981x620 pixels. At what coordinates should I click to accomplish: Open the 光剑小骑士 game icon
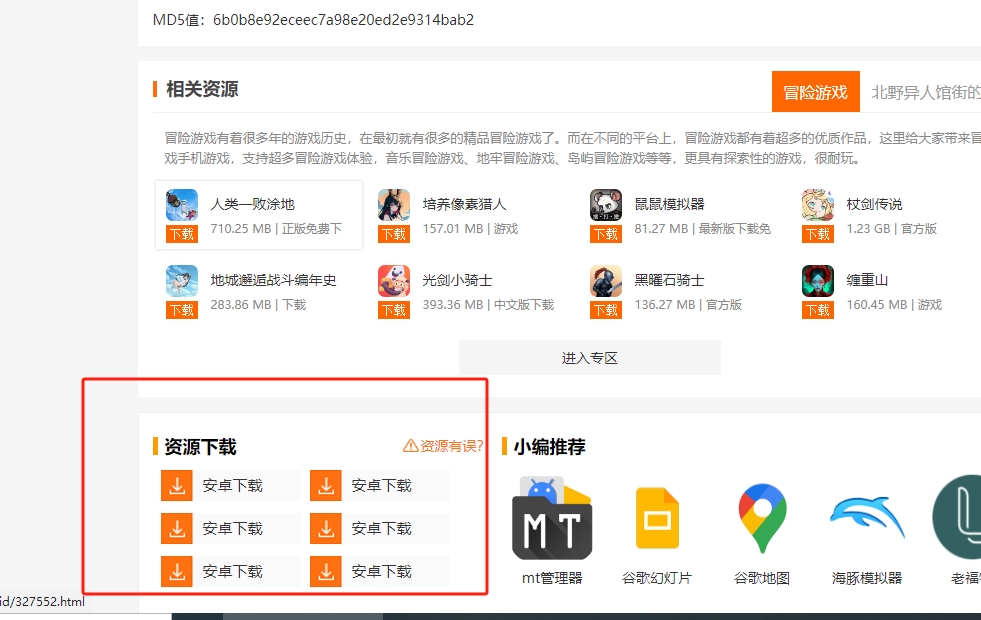pyautogui.click(x=394, y=281)
